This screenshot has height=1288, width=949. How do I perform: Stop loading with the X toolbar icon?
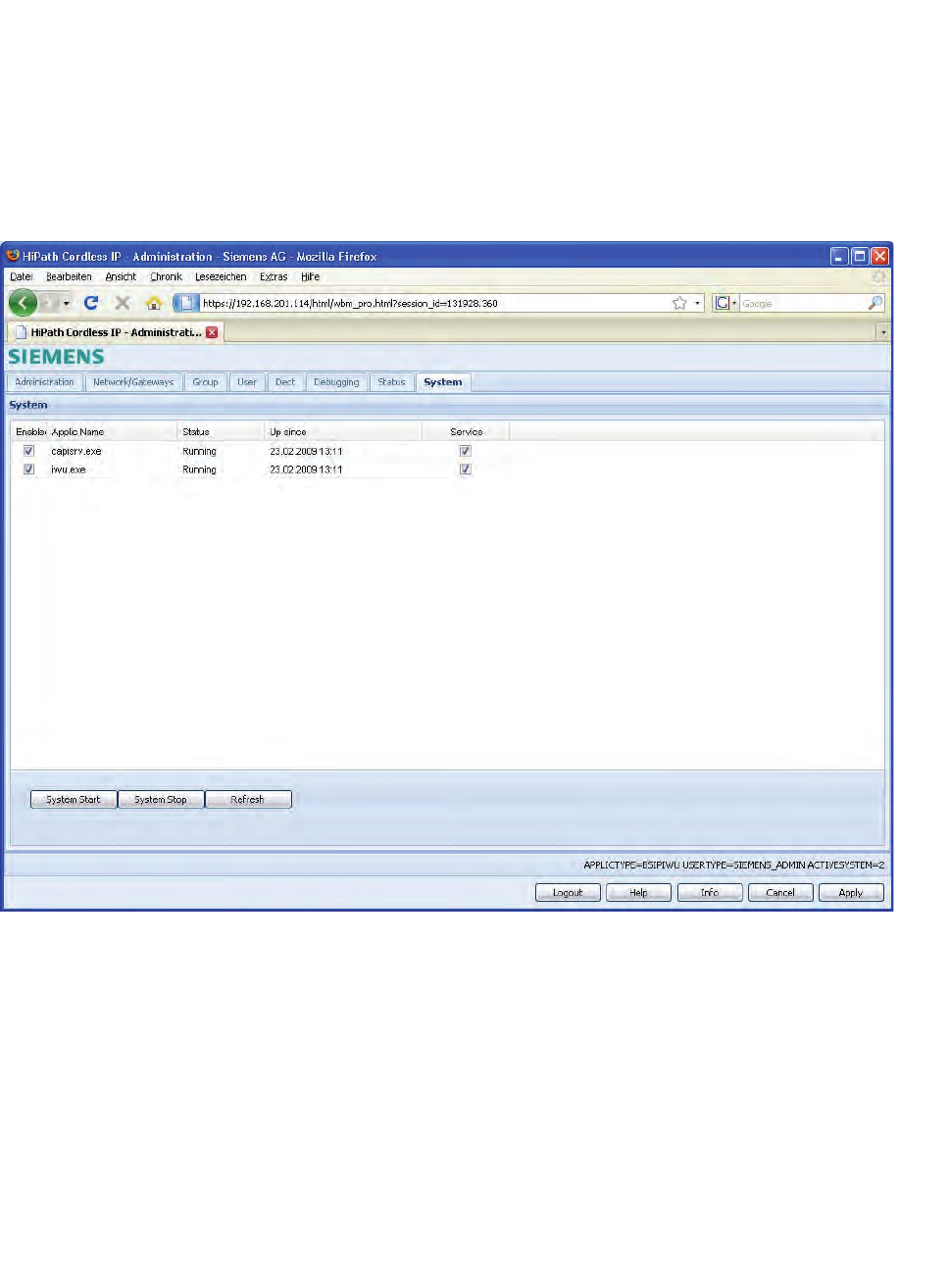pyautogui.click(x=123, y=303)
